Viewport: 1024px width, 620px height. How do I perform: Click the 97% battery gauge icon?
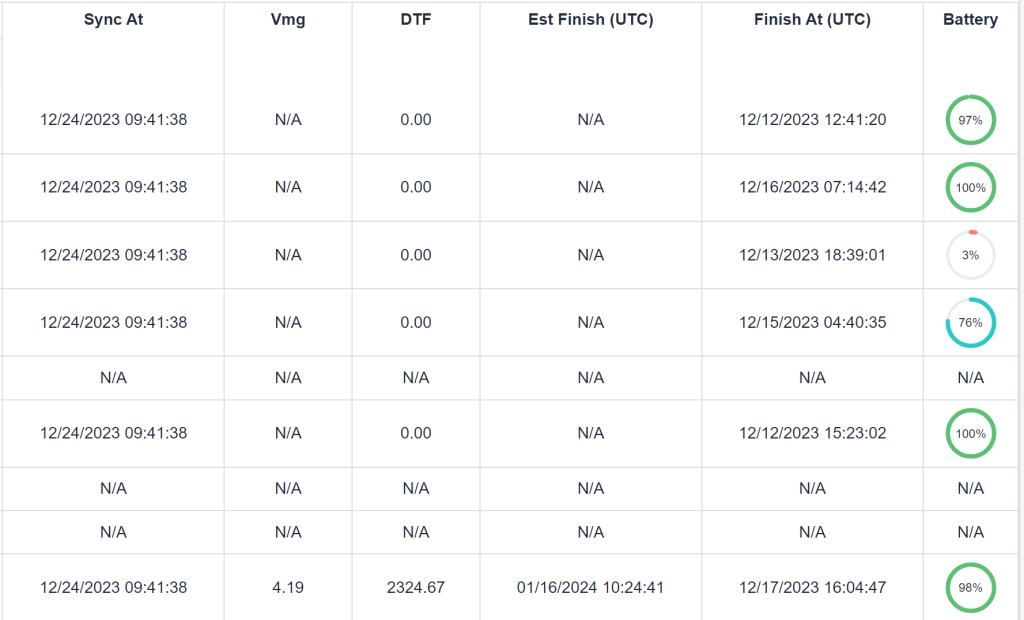point(970,120)
